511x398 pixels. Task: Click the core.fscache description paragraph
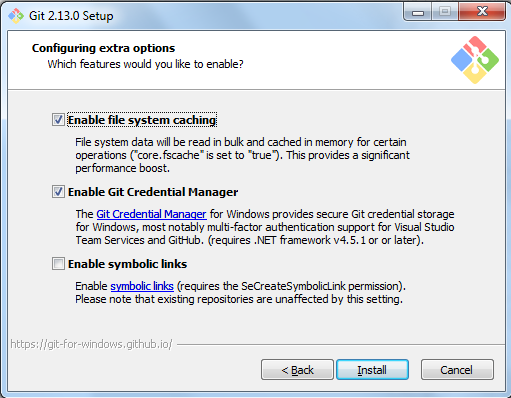[242, 155]
